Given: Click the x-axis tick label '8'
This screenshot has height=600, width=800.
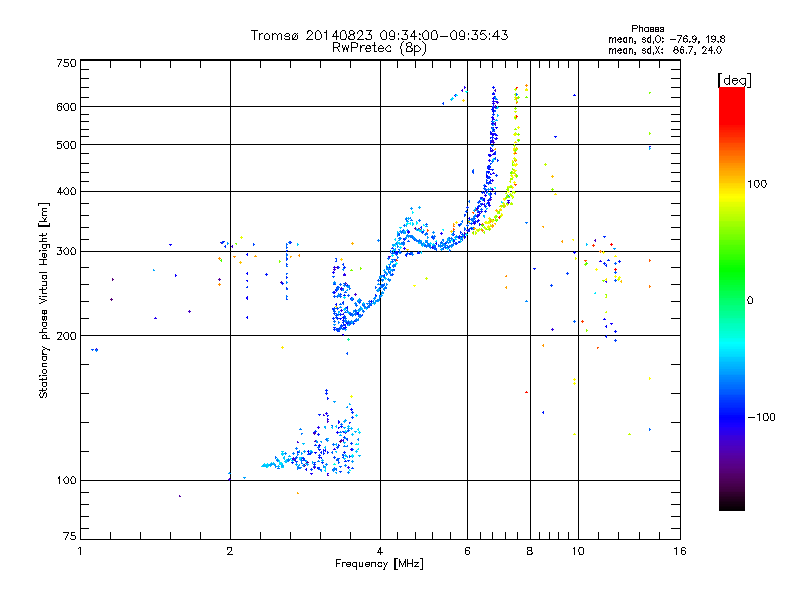Looking at the screenshot, I should (530, 551).
